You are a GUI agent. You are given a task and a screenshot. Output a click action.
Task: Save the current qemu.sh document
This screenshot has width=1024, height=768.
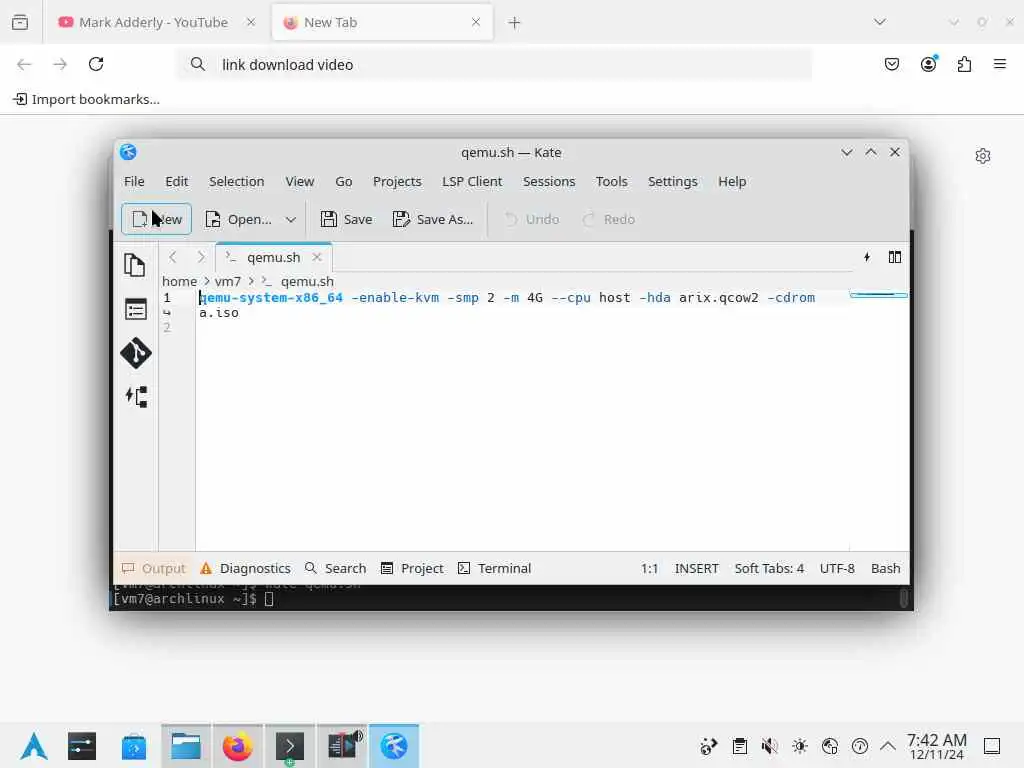pyautogui.click(x=346, y=219)
